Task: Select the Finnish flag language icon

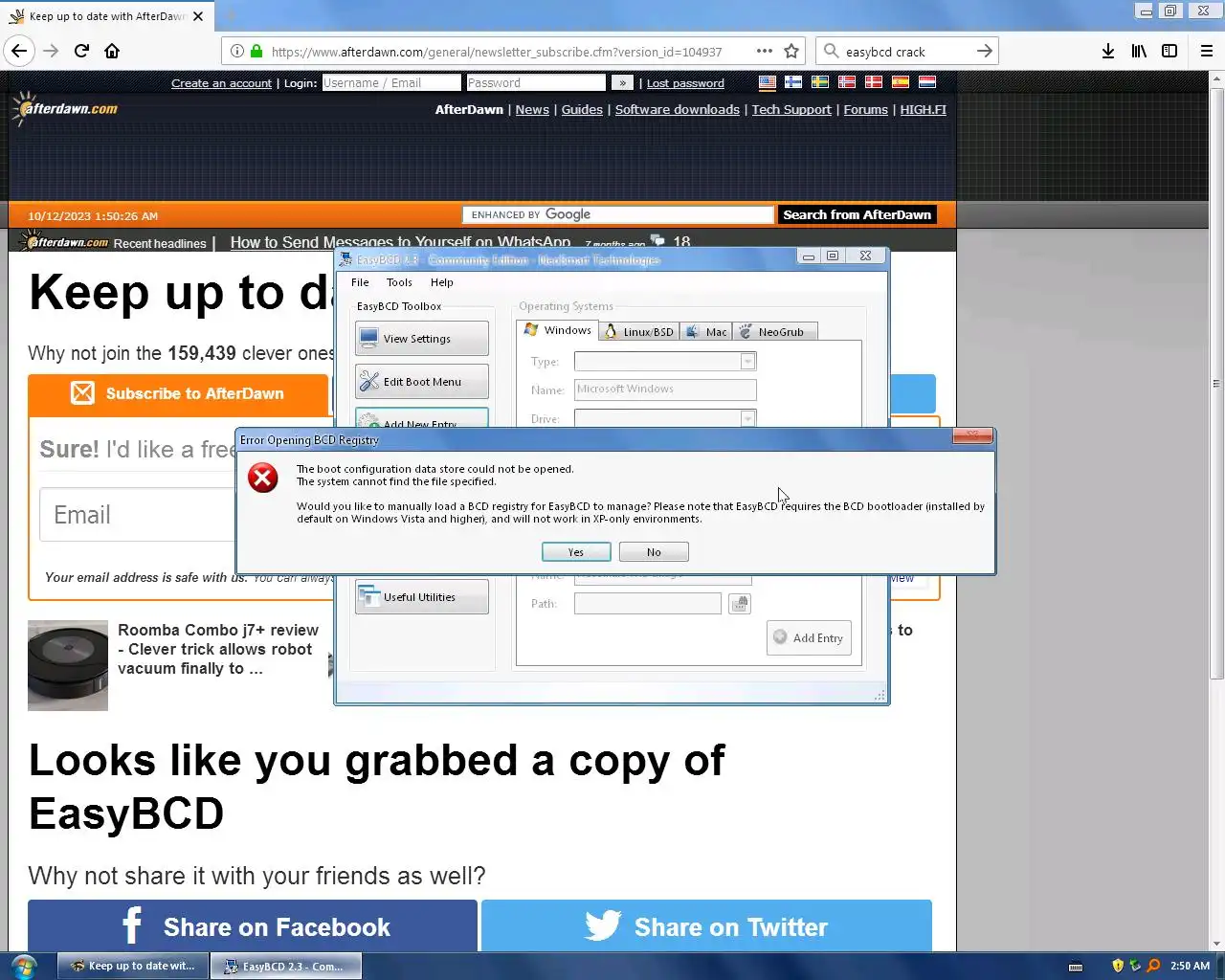Action: click(793, 82)
